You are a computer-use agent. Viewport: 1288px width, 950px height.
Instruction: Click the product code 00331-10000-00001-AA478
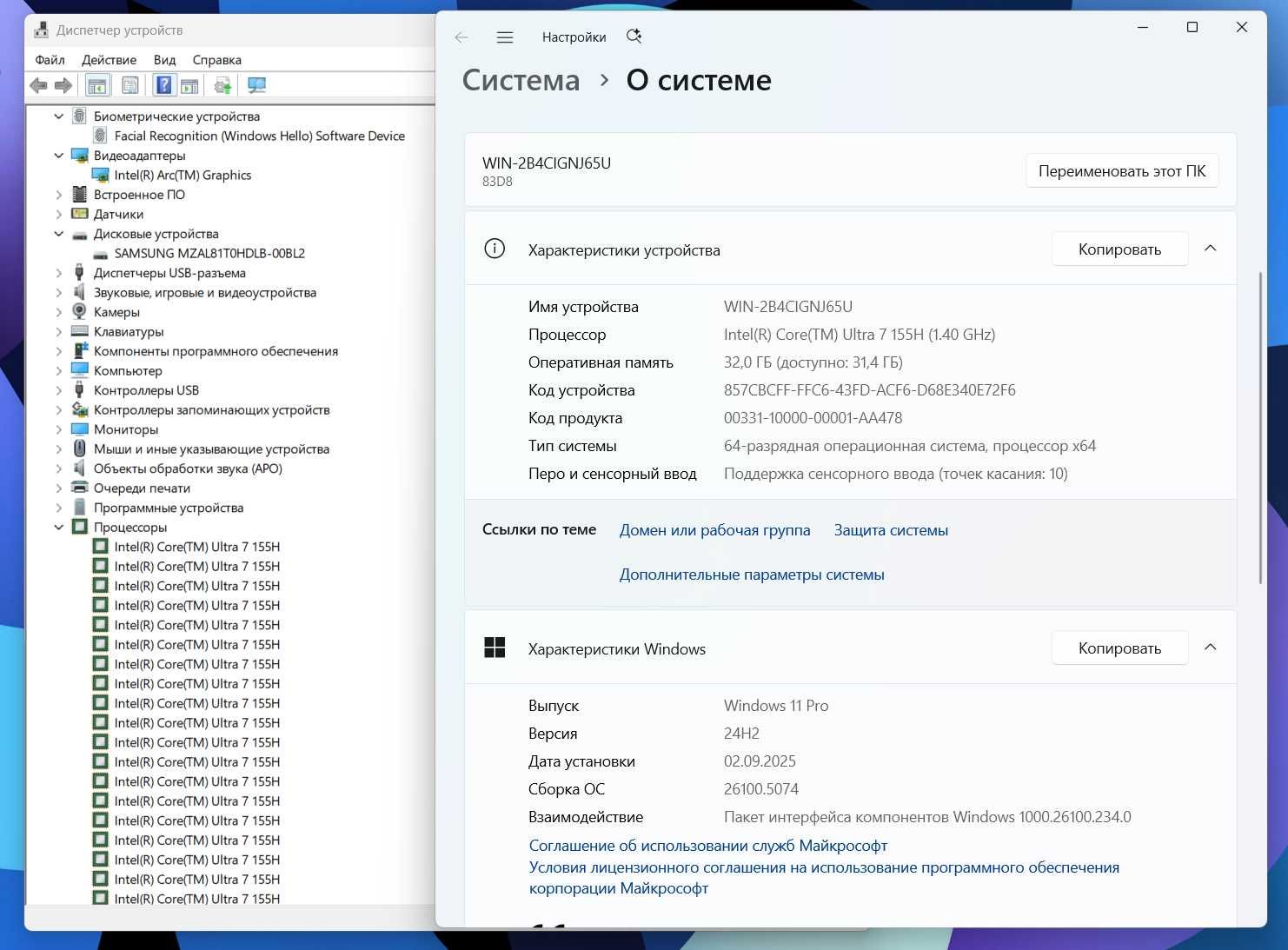coord(813,418)
